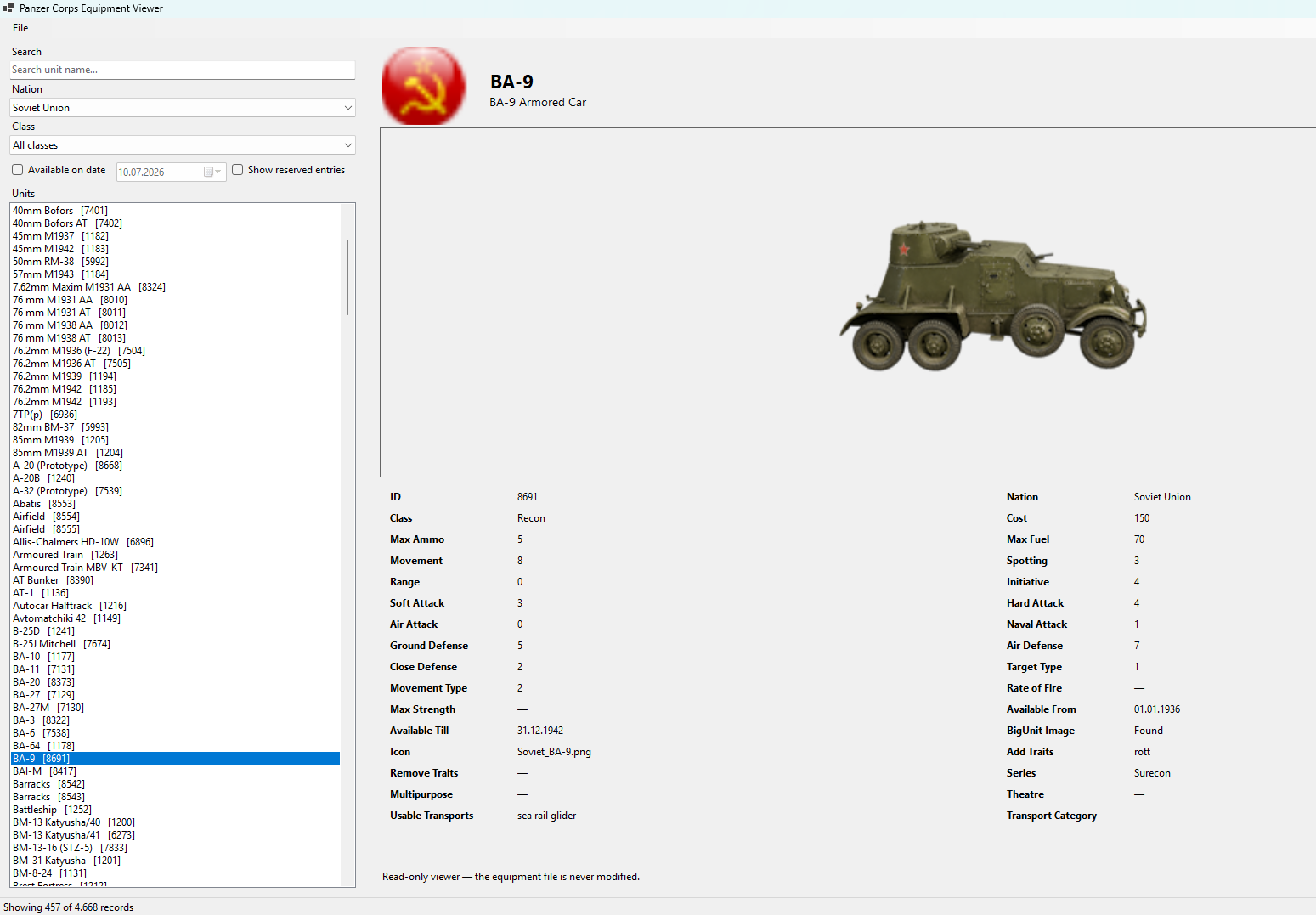Click the Icon value Soviet_BA-9.png

click(554, 752)
